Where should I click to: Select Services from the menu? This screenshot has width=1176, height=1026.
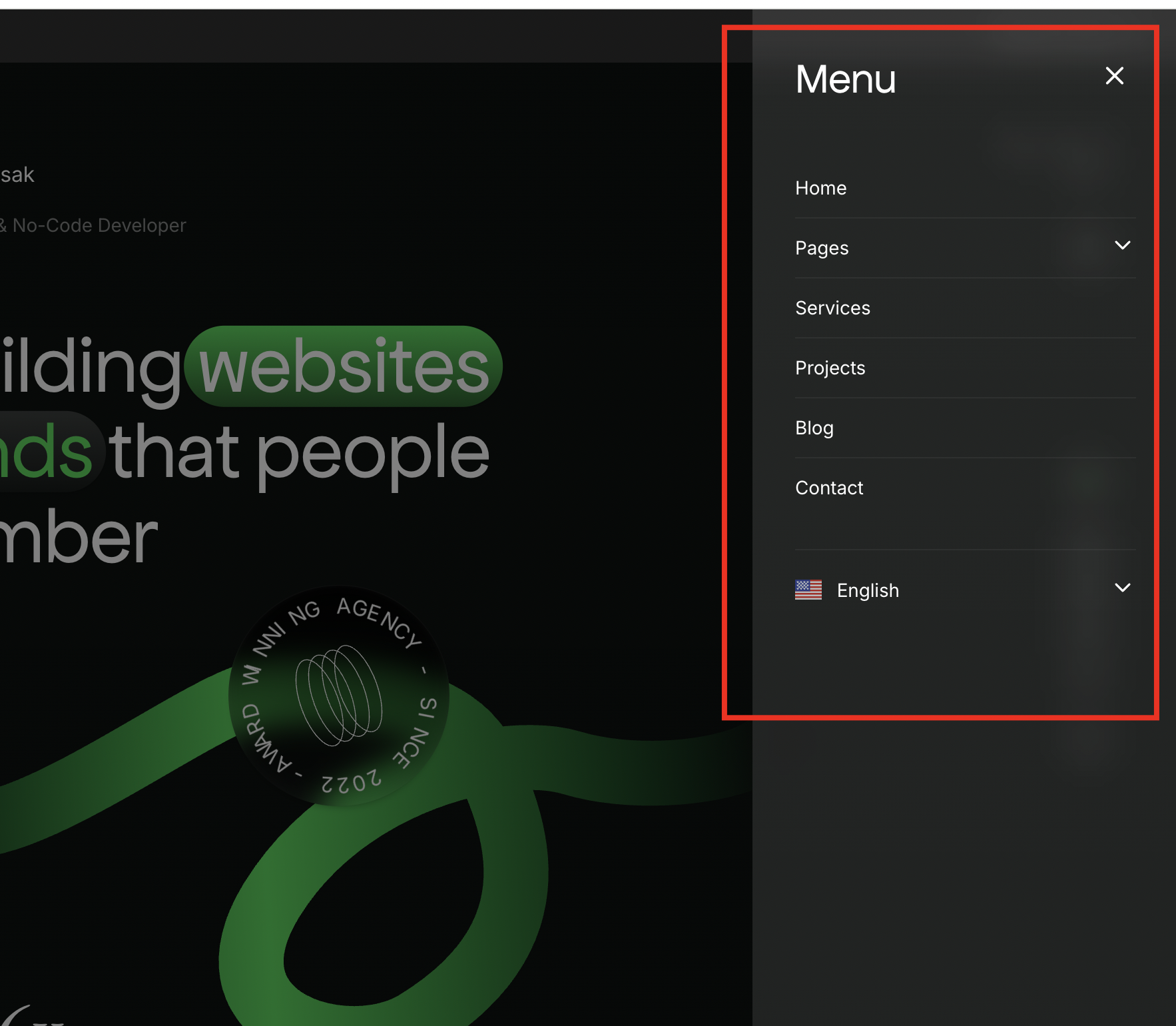pos(832,308)
